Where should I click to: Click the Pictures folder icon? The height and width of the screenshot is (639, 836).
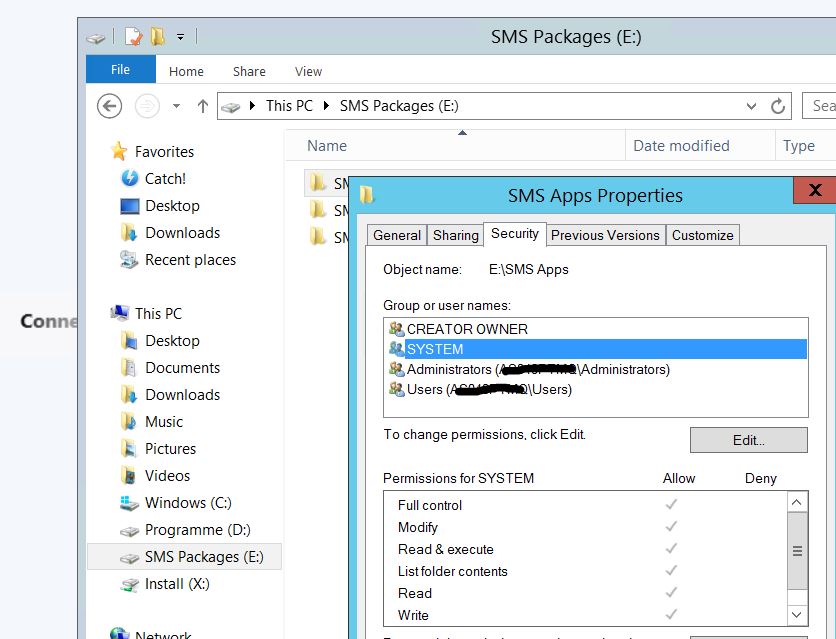point(128,448)
